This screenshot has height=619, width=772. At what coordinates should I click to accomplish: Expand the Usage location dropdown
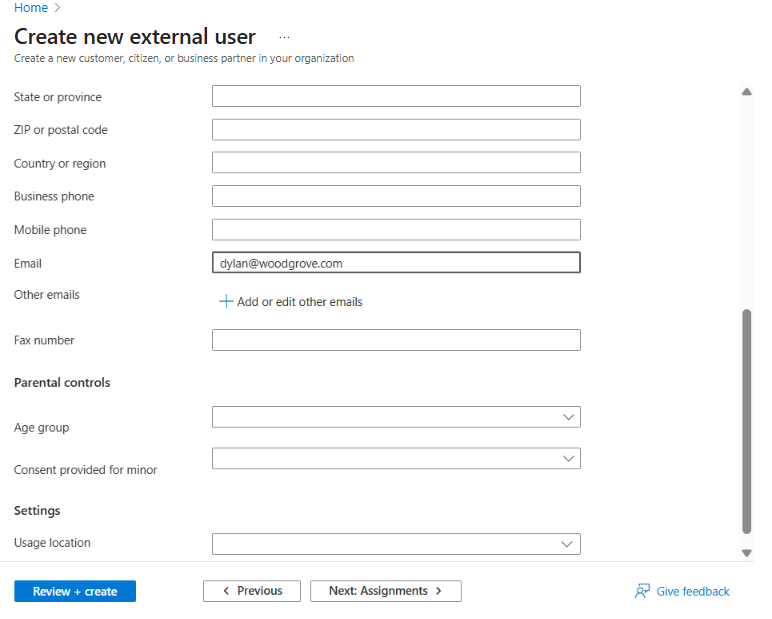tap(396, 544)
